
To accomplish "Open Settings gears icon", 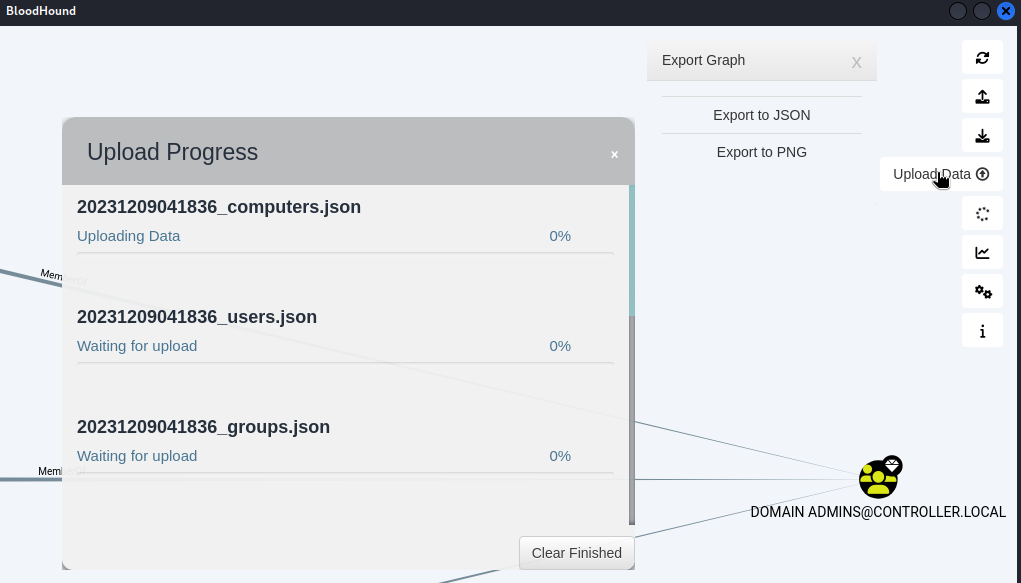I will (x=982, y=292).
